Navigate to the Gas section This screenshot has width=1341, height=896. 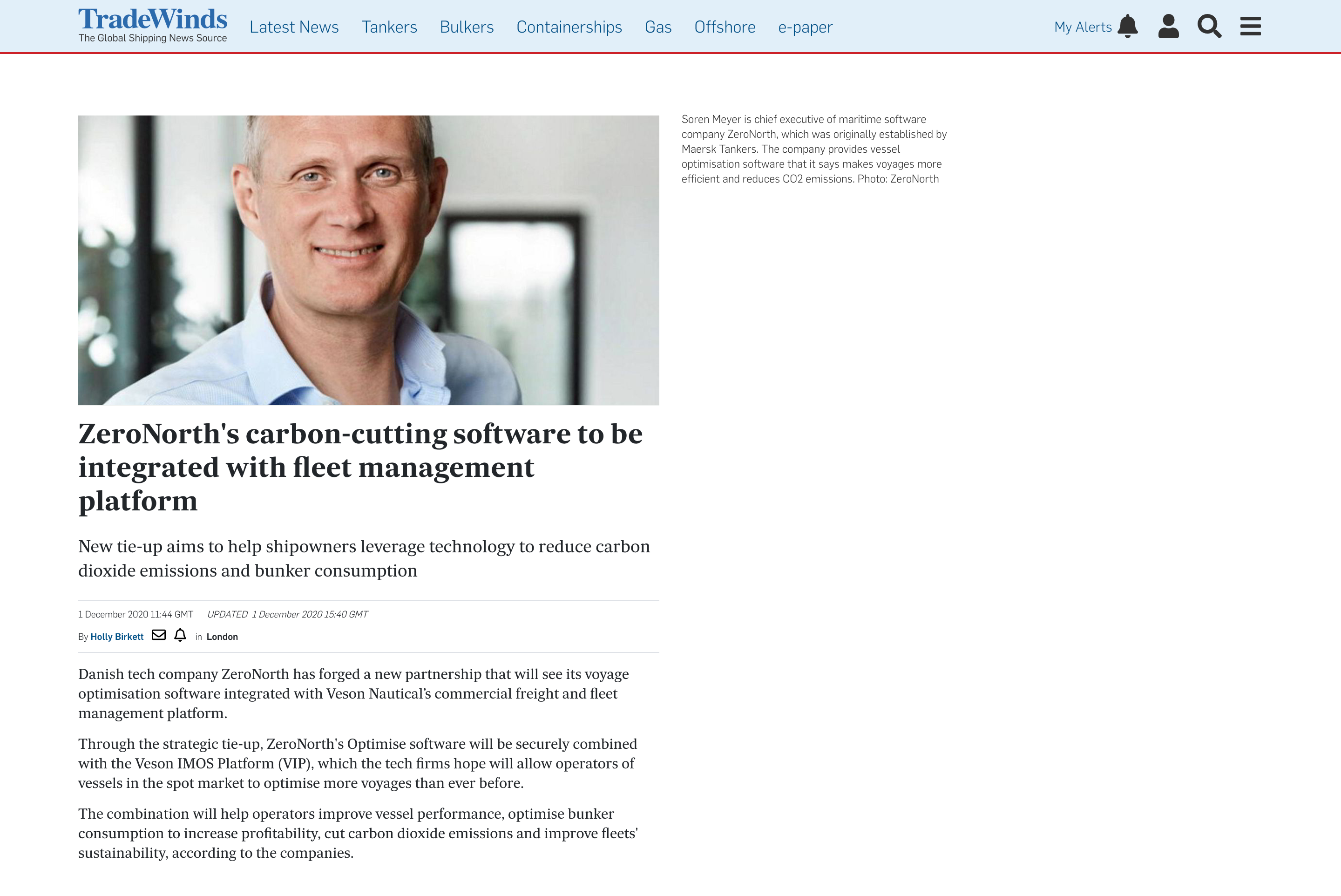[657, 27]
